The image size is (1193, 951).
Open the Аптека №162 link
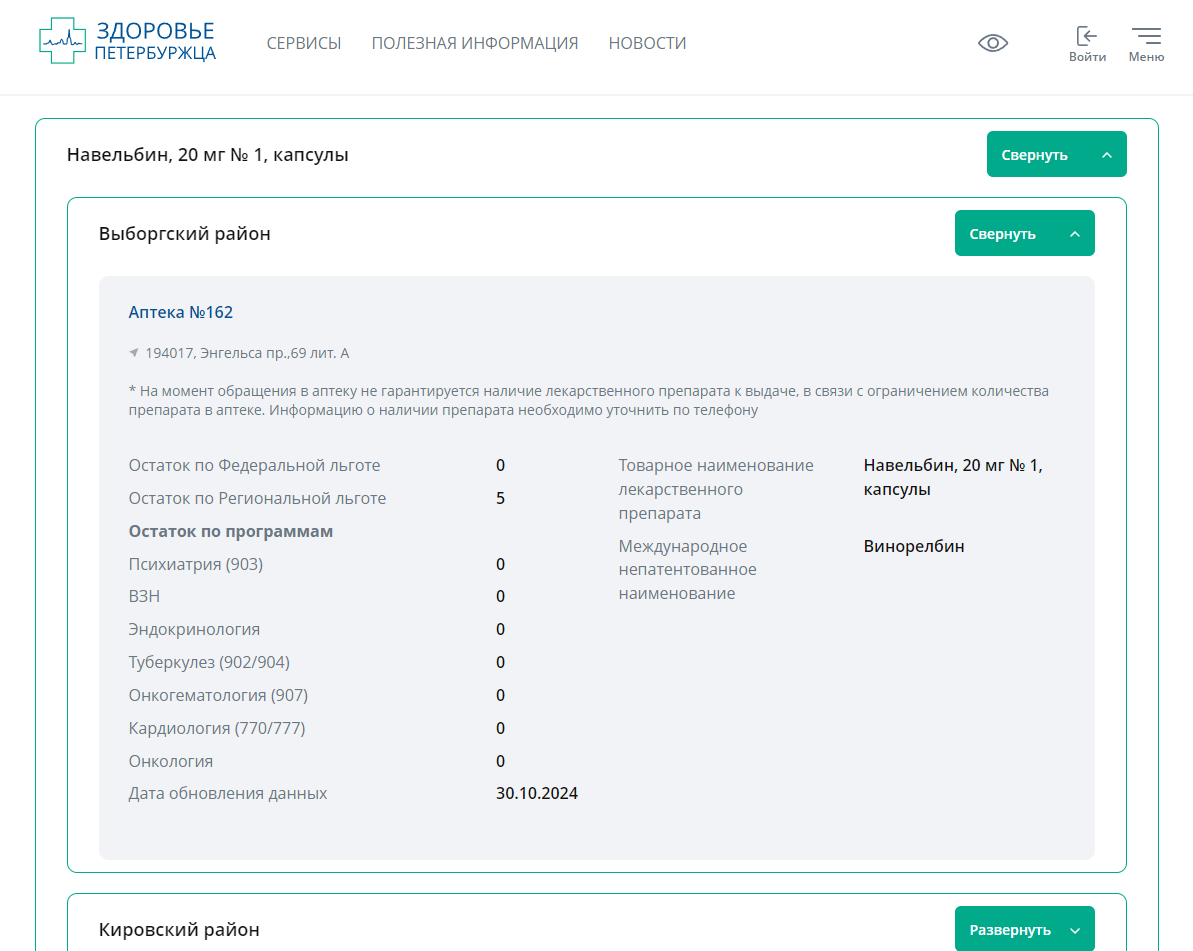[180, 312]
